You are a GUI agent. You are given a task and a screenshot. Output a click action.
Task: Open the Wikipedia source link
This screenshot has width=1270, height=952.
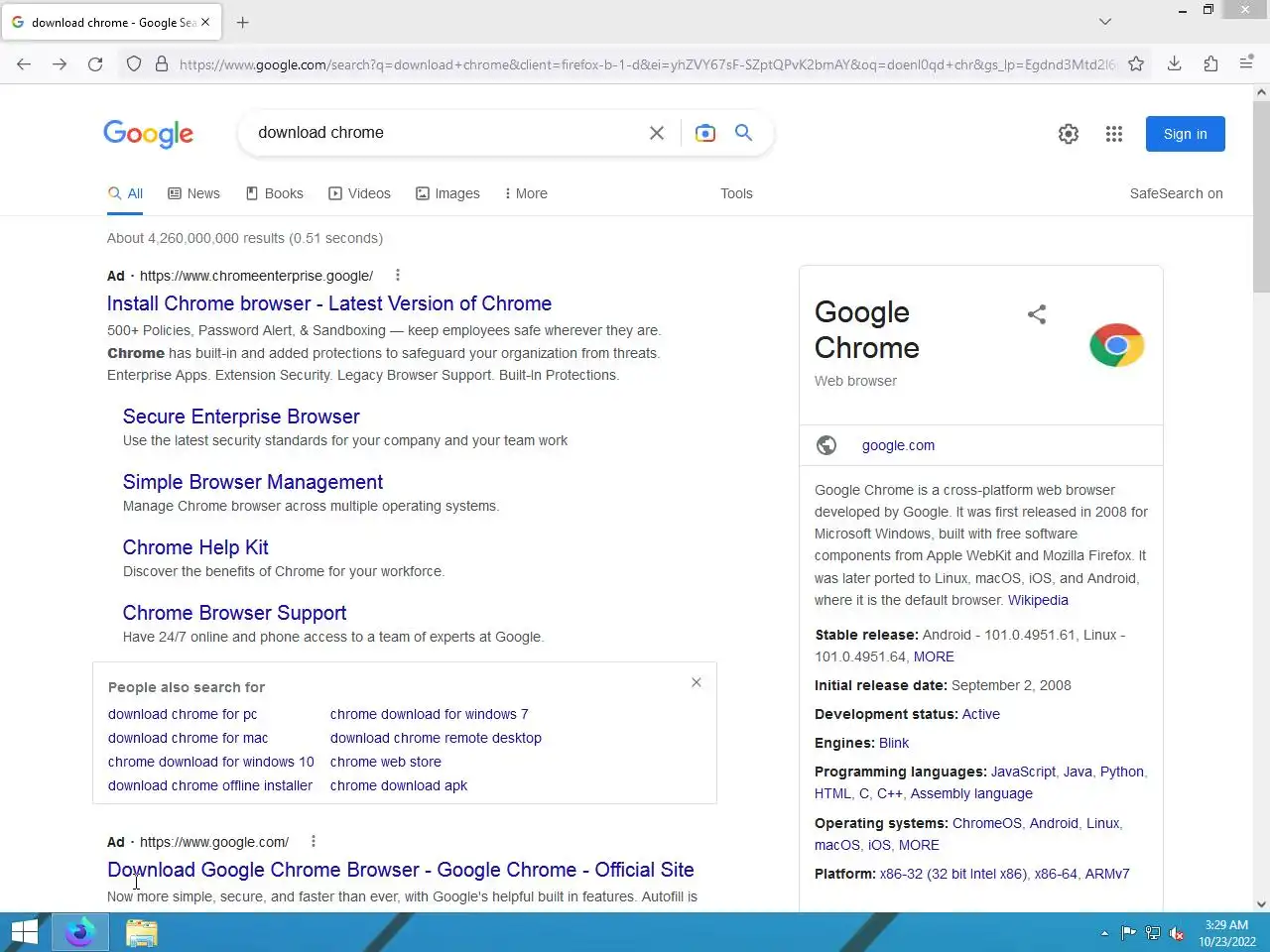tap(1038, 600)
